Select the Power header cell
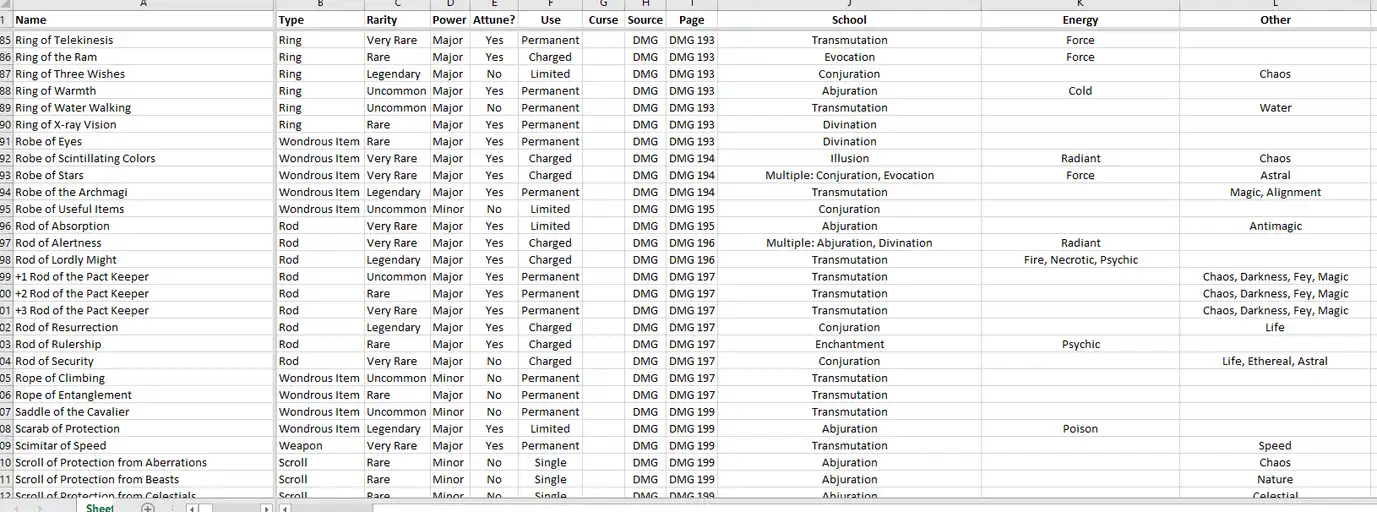 click(x=449, y=20)
